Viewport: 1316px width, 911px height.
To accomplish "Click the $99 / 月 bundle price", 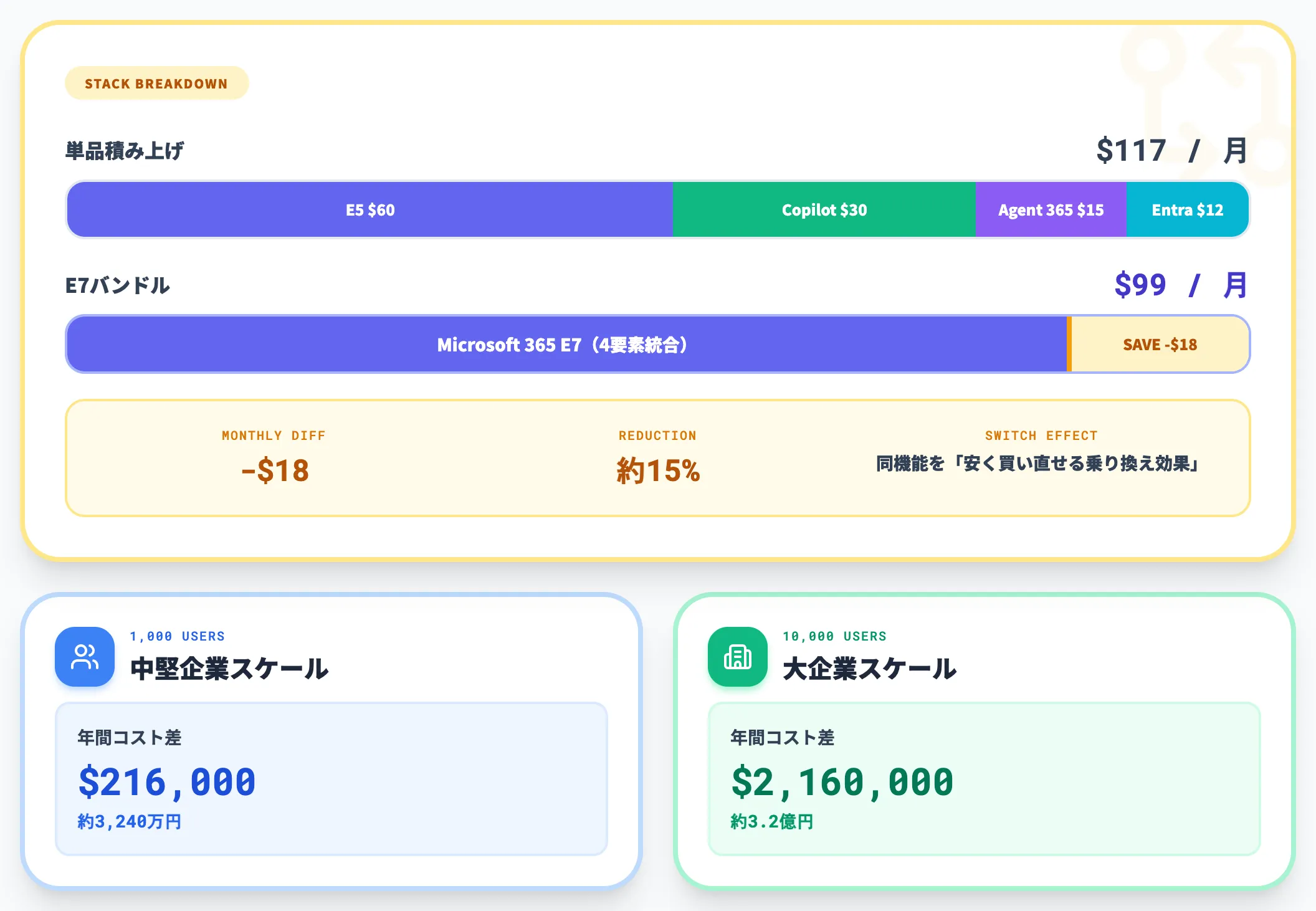I will coord(1181,285).
